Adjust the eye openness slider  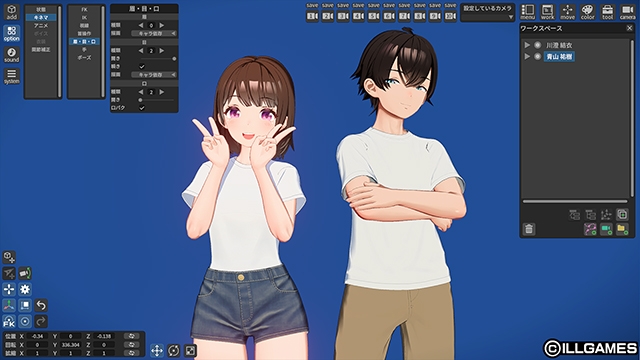click(x=158, y=59)
